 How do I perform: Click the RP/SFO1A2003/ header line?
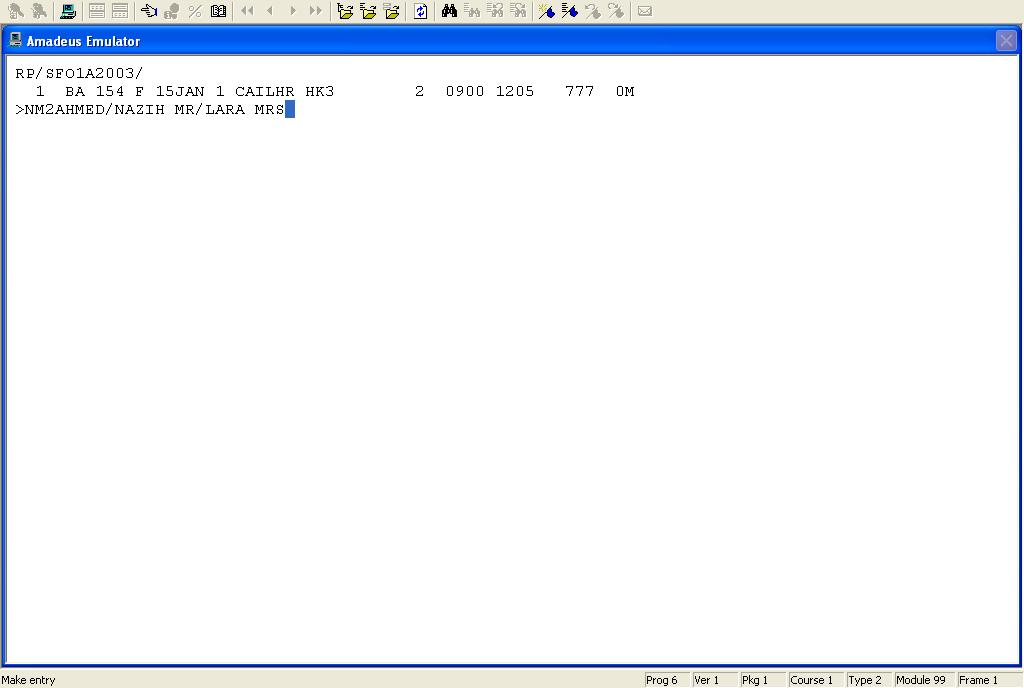[x=79, y=73]
